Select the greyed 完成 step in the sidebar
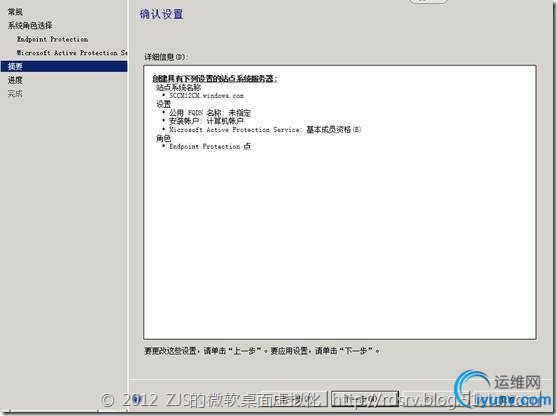The height and width of the screenshot is (416, 557). [15, 93]
